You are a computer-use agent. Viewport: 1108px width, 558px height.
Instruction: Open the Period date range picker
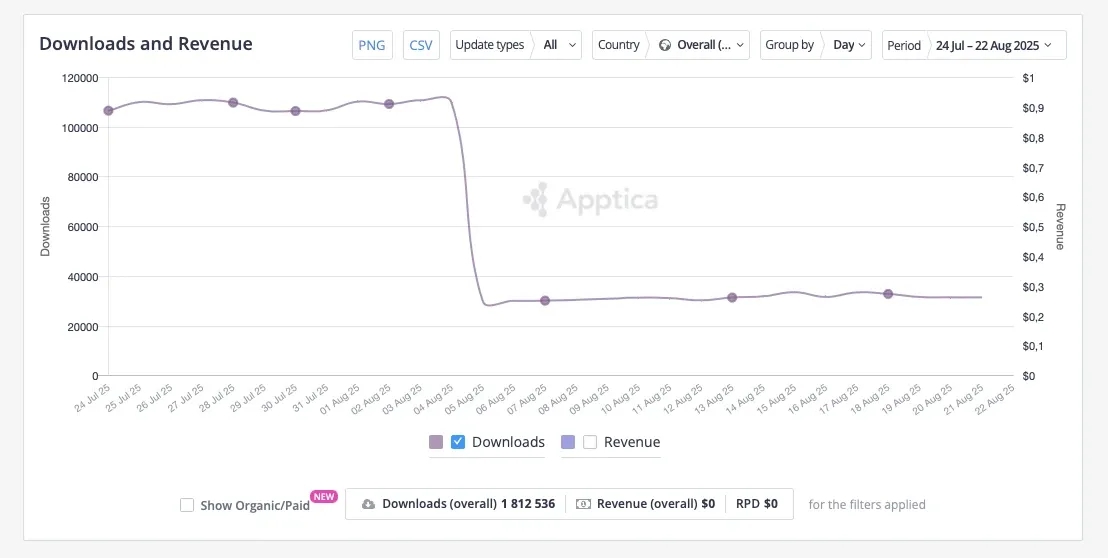point(974,45)
